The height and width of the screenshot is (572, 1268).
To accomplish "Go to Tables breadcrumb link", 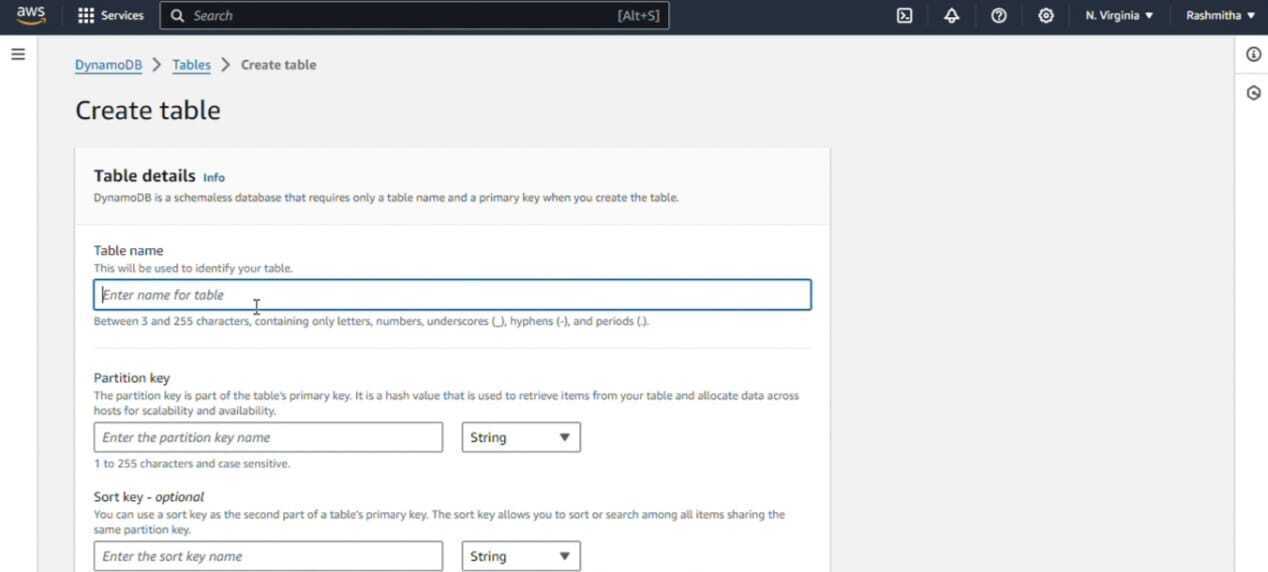I will click(191, 65).
